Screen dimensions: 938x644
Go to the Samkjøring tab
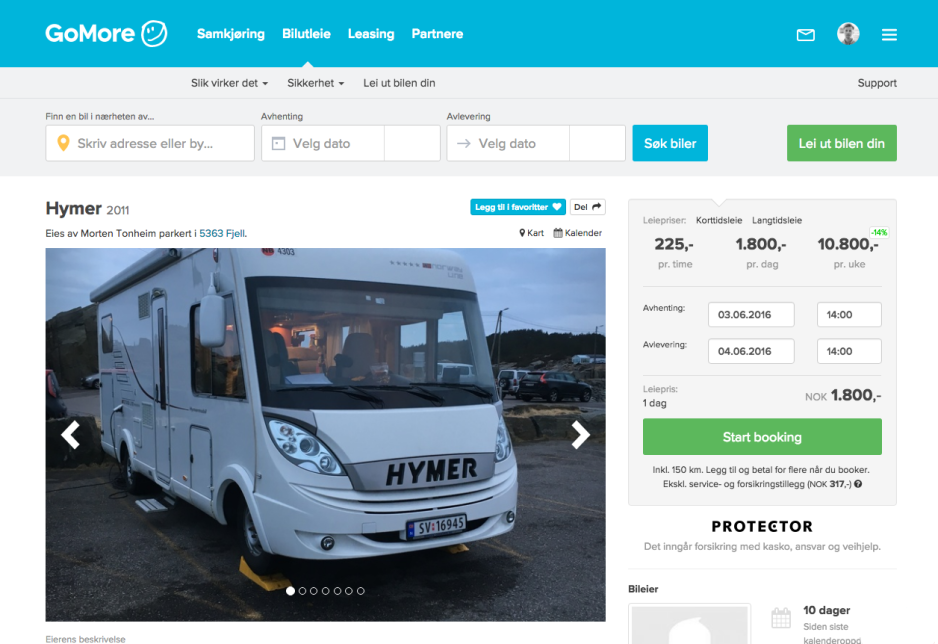231,34
